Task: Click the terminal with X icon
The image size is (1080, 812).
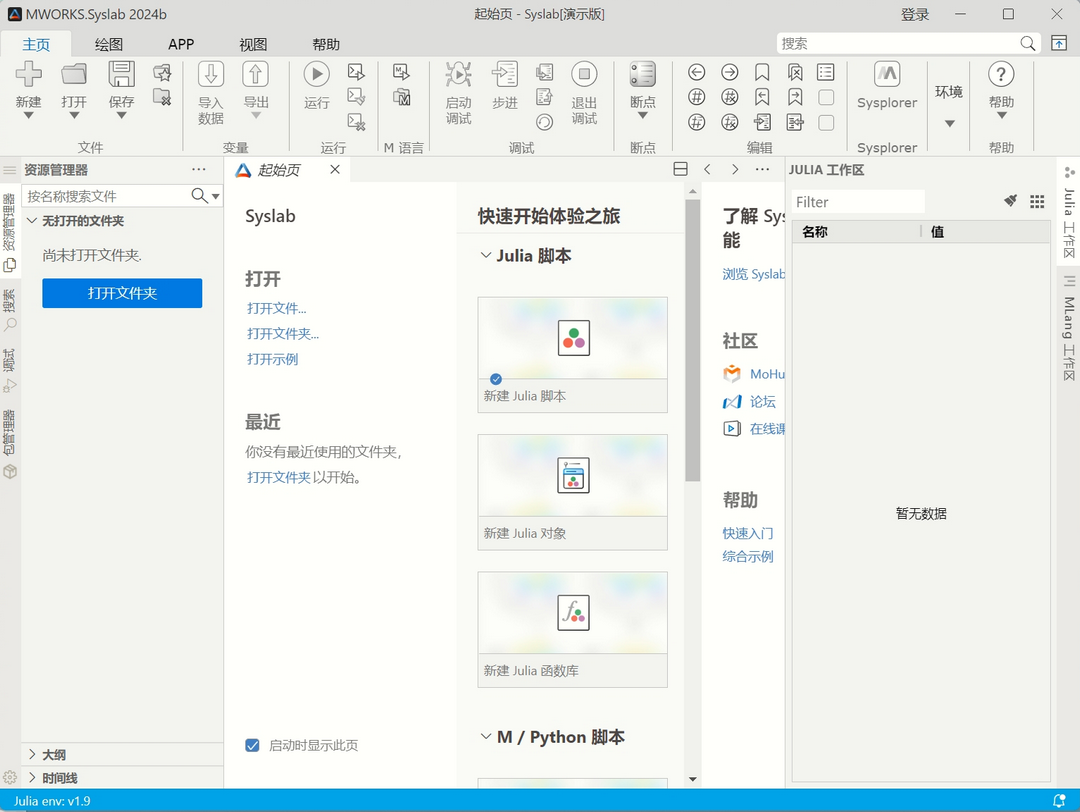Action: (x=356, y=122)
